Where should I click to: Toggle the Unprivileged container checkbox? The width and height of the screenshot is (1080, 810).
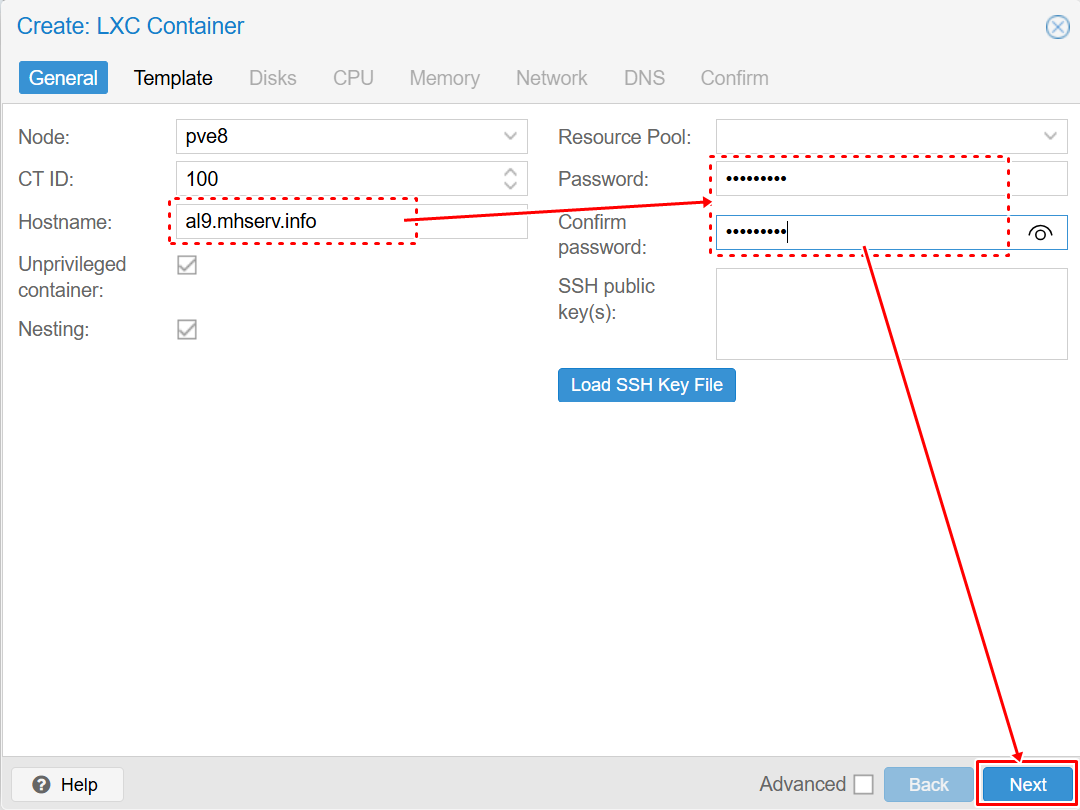[x=187, y=265]
